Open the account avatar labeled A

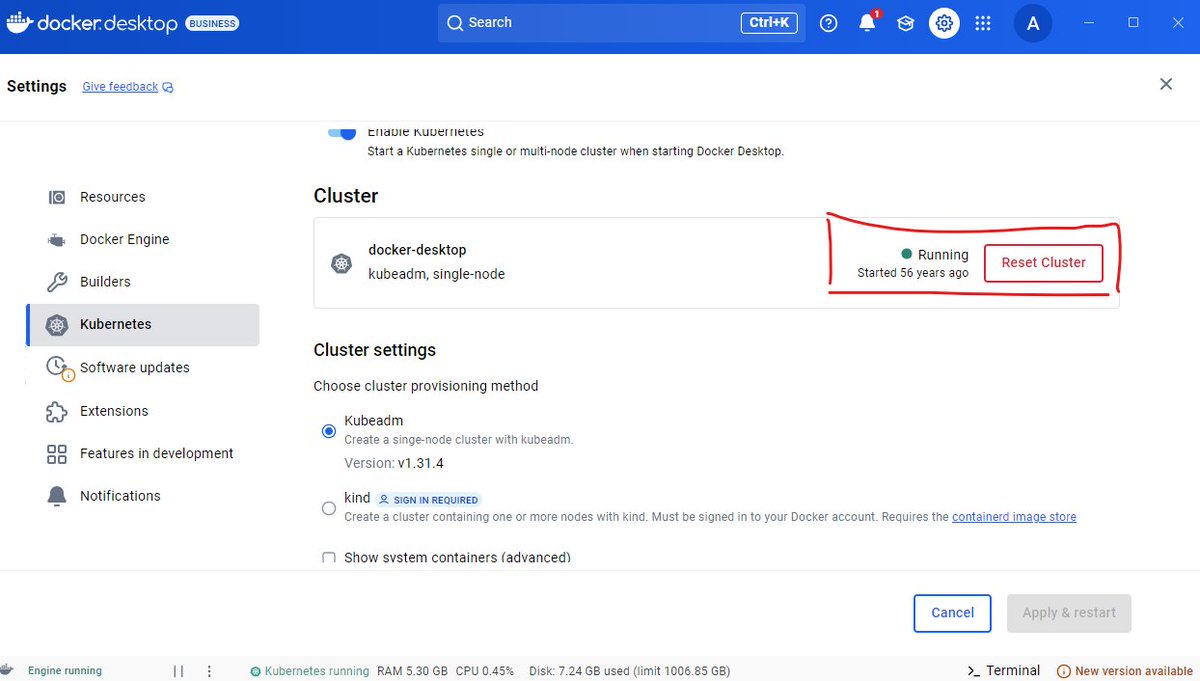(1033, 23)
